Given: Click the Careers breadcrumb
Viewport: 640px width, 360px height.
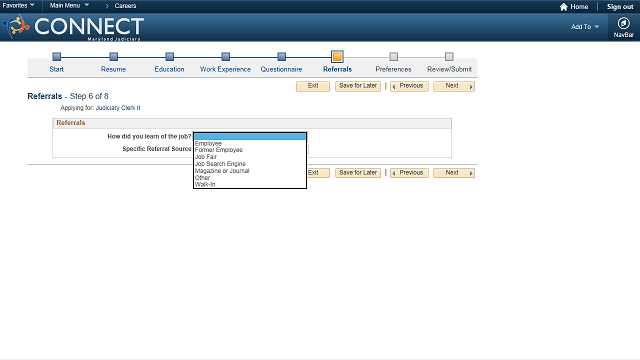Looking at the screenshot, I should click(125, 6).
